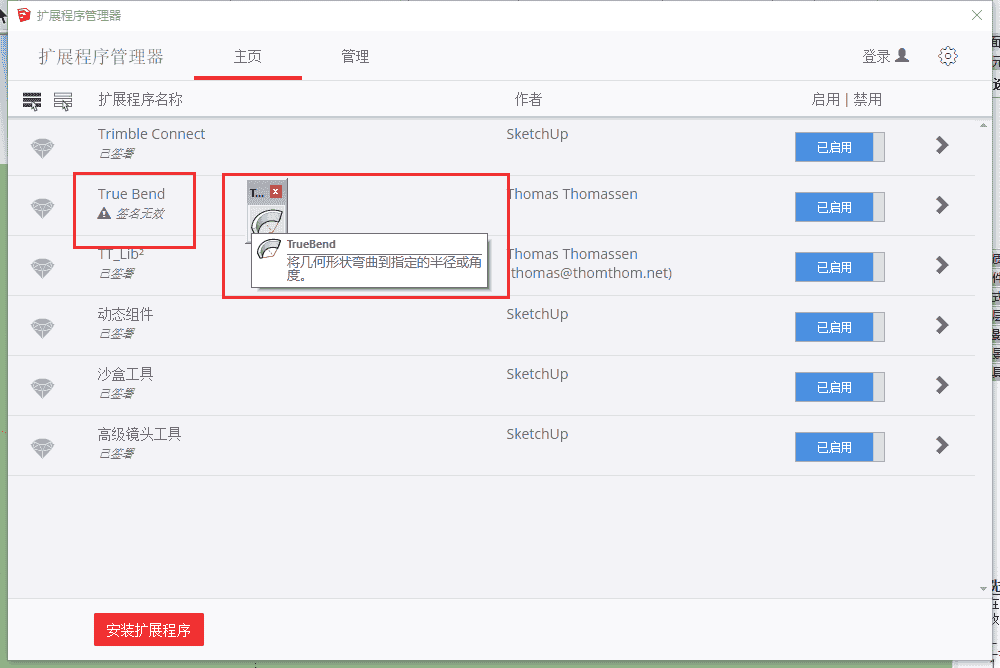Click the gem icon for TT_Lib²
Viewport: 1000px width, 668px height.
(43, 268)
